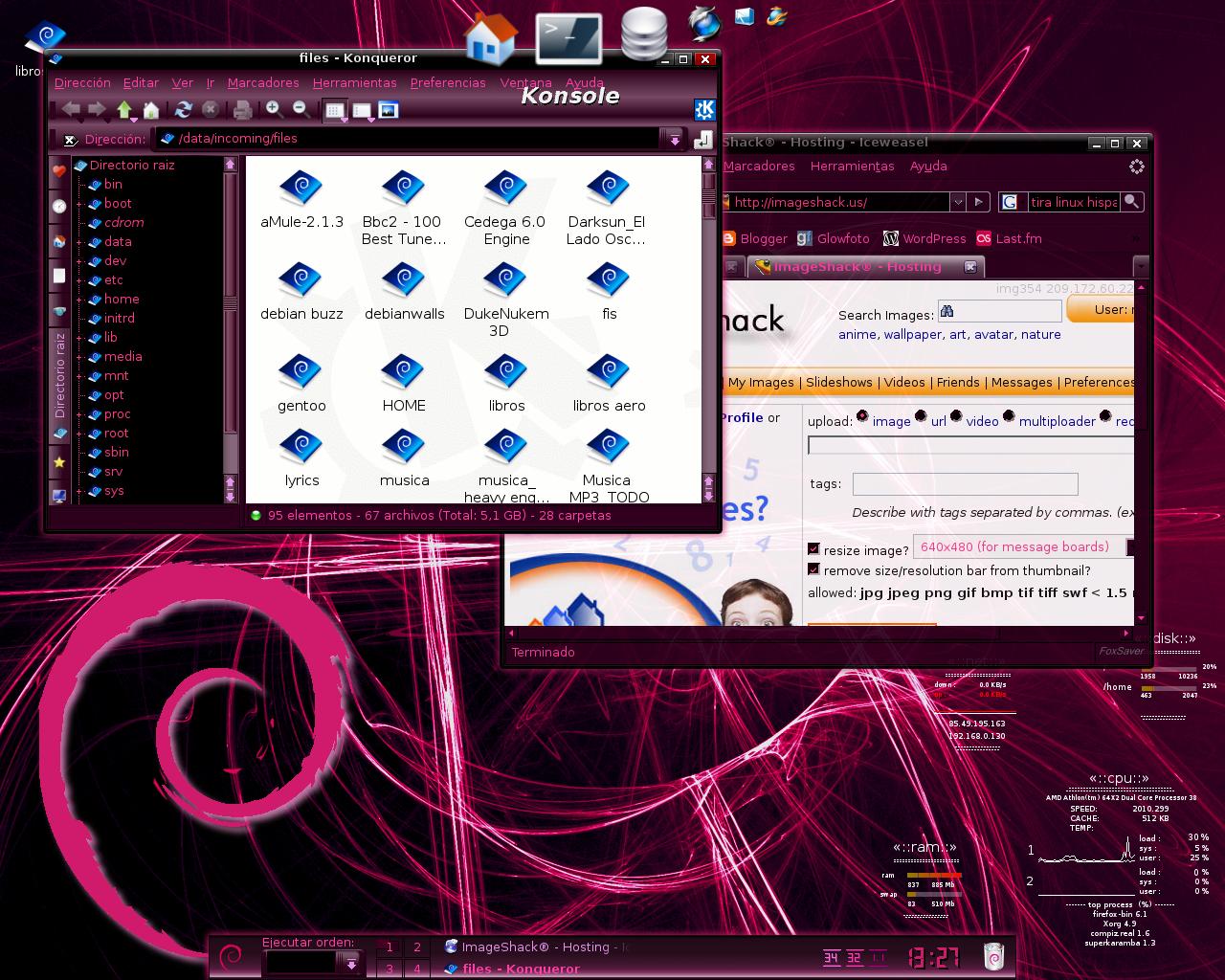Open image preview view in Konqueror toolbar
1225x980 pixels.
(389, 110)
